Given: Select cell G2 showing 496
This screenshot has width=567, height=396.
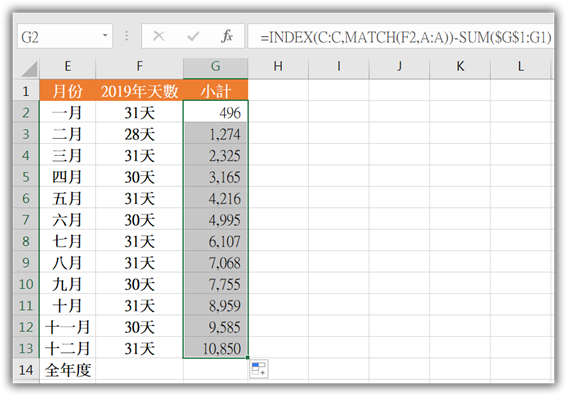Looking at the screenshot, I should coord(216,112).
